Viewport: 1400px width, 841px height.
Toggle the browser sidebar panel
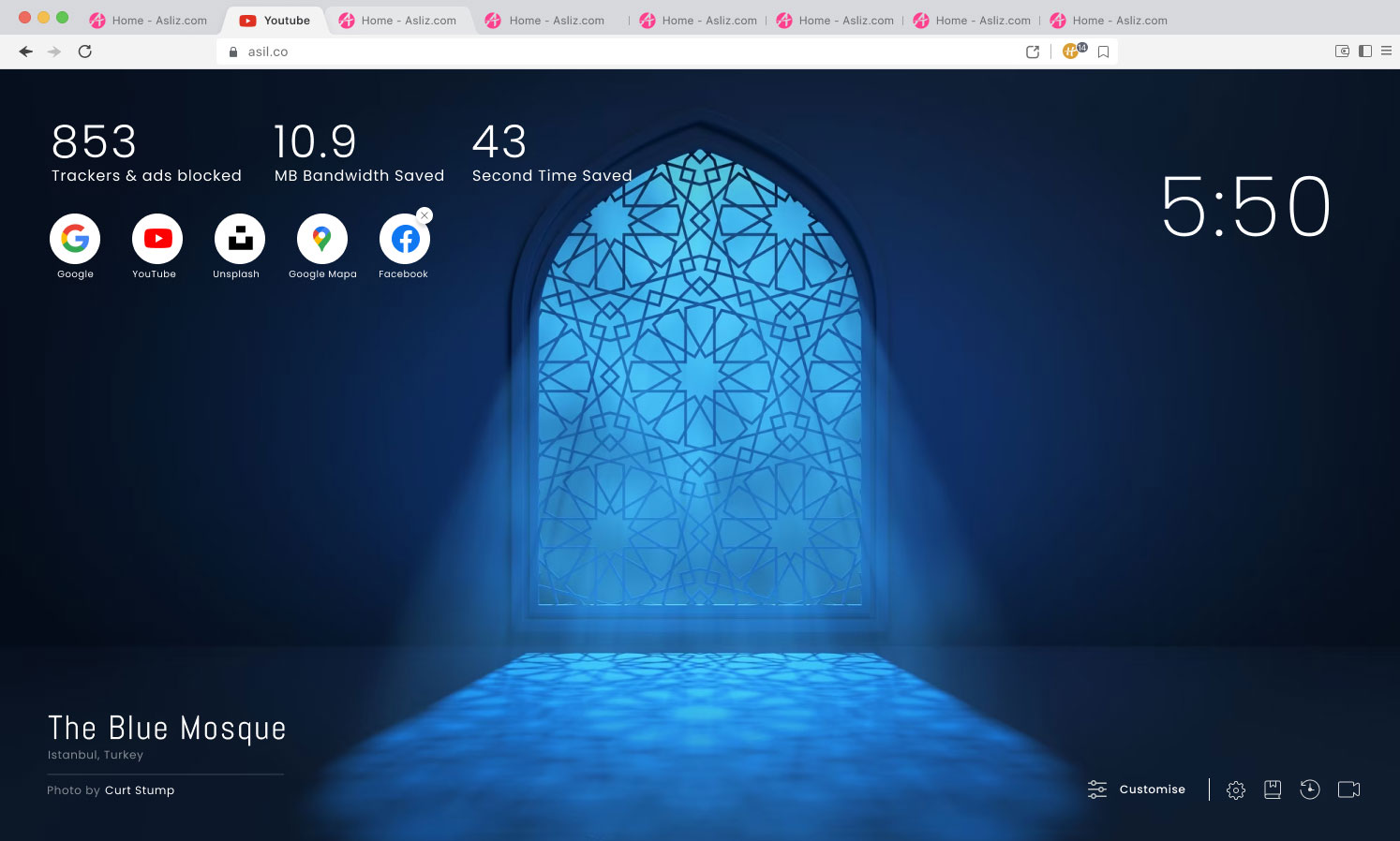[x=1365, y=52]
